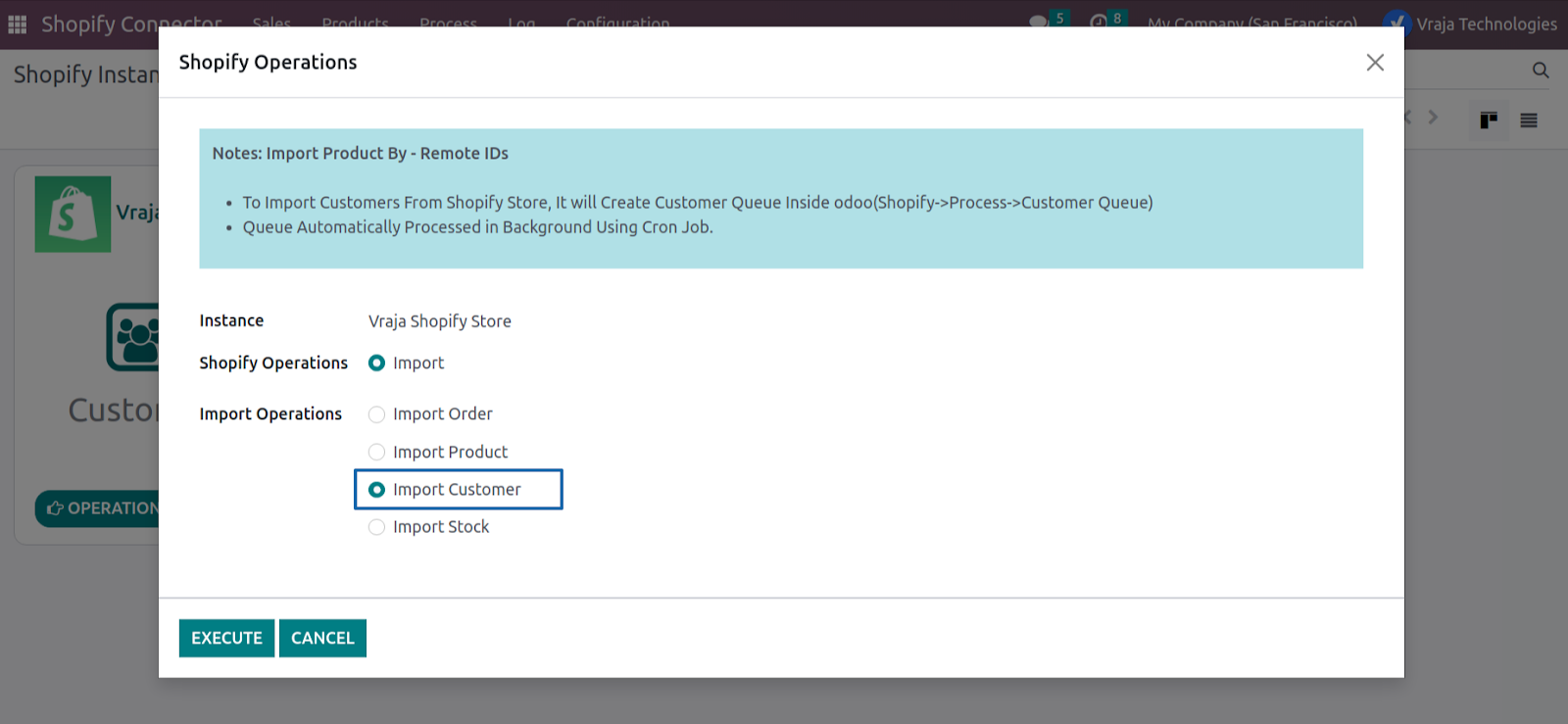Click the Shopify bag logo thumbnail
This screenshot has height=724, width=1568.
click(73, 215)
